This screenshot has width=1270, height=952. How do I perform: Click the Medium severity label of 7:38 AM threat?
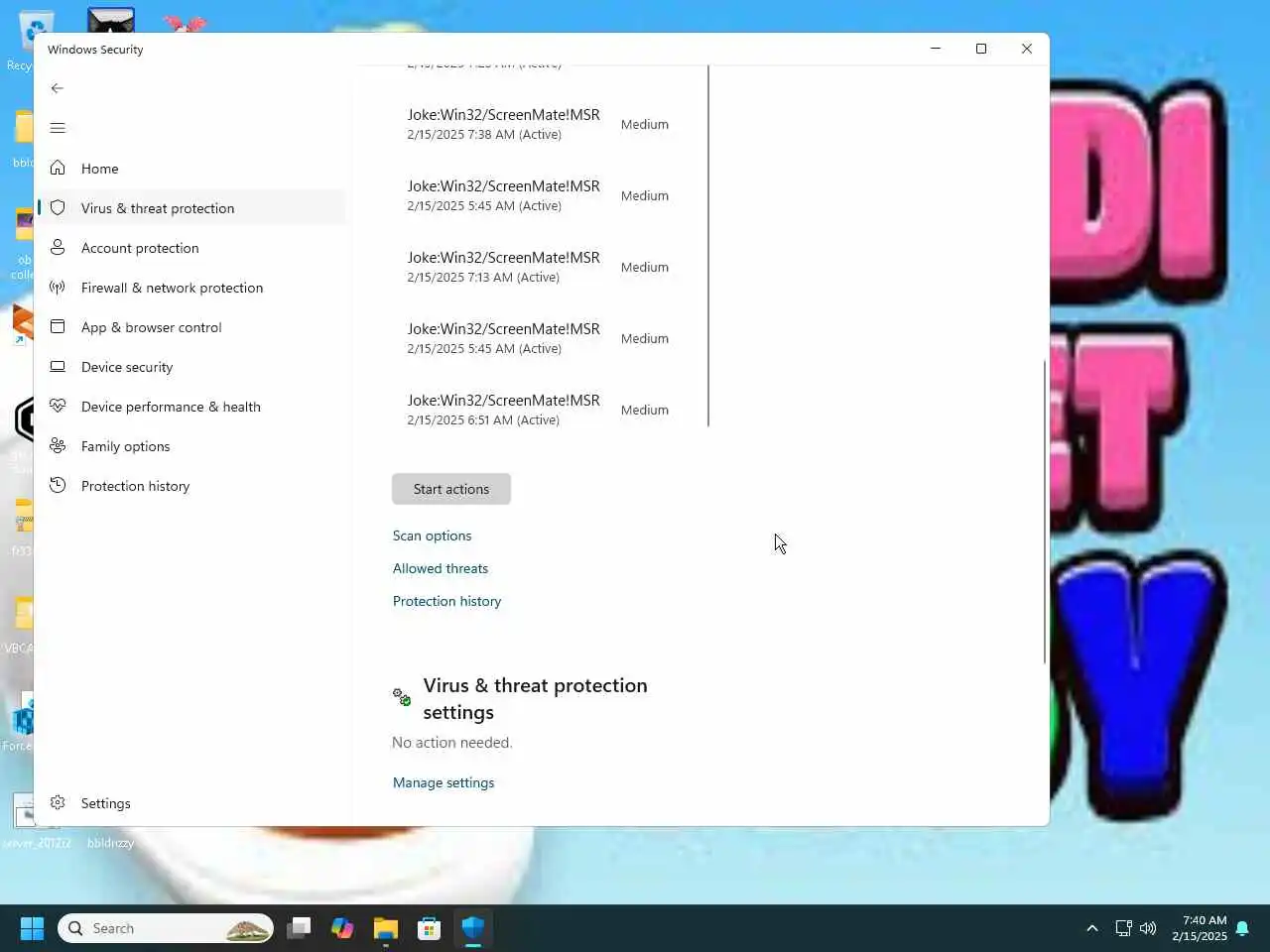point(645,124)
